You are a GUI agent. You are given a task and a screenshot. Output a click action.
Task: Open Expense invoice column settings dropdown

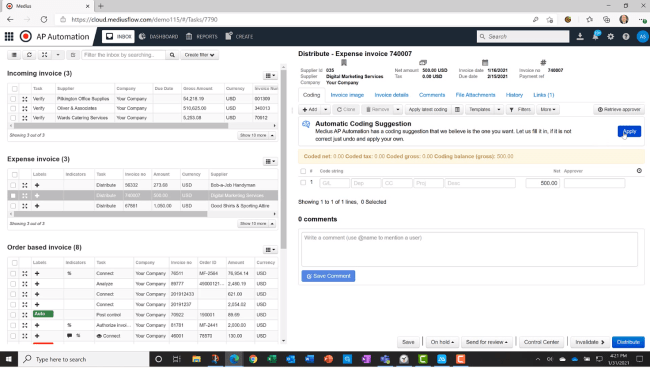[270, 161]
